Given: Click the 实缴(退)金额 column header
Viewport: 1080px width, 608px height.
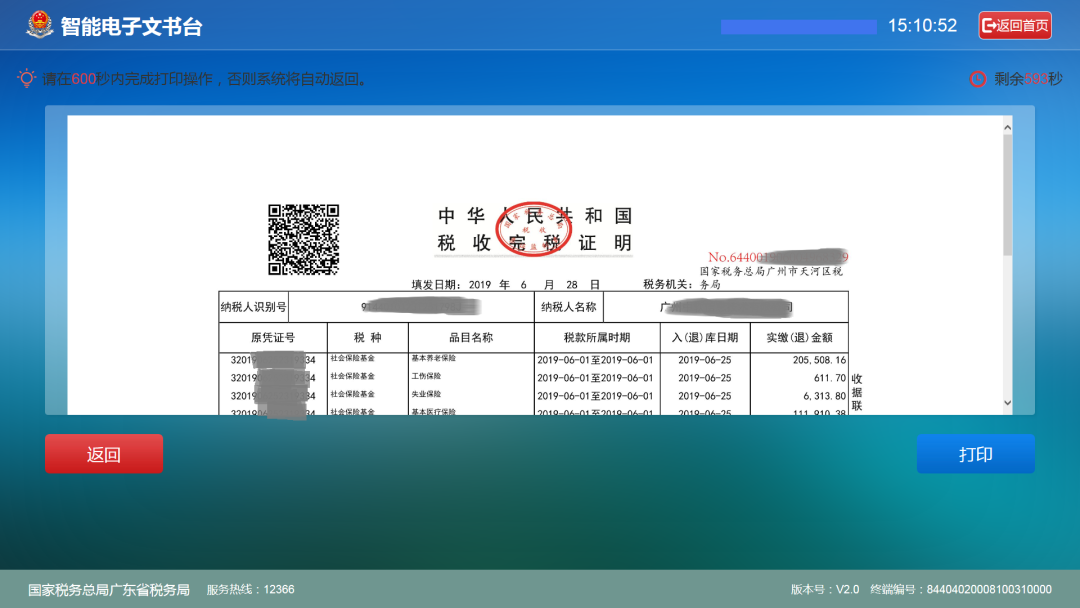Looking at the screenshot, I should 799,337.
